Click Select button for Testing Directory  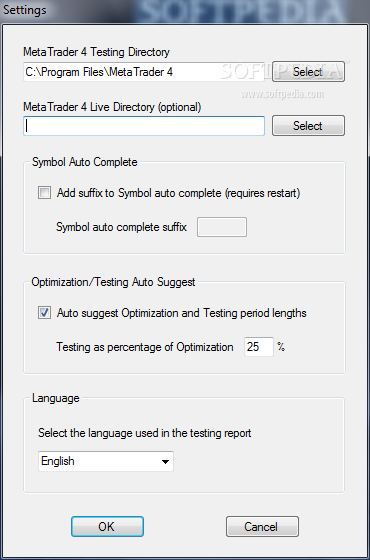pyautogui.click(x=308, y=71)
